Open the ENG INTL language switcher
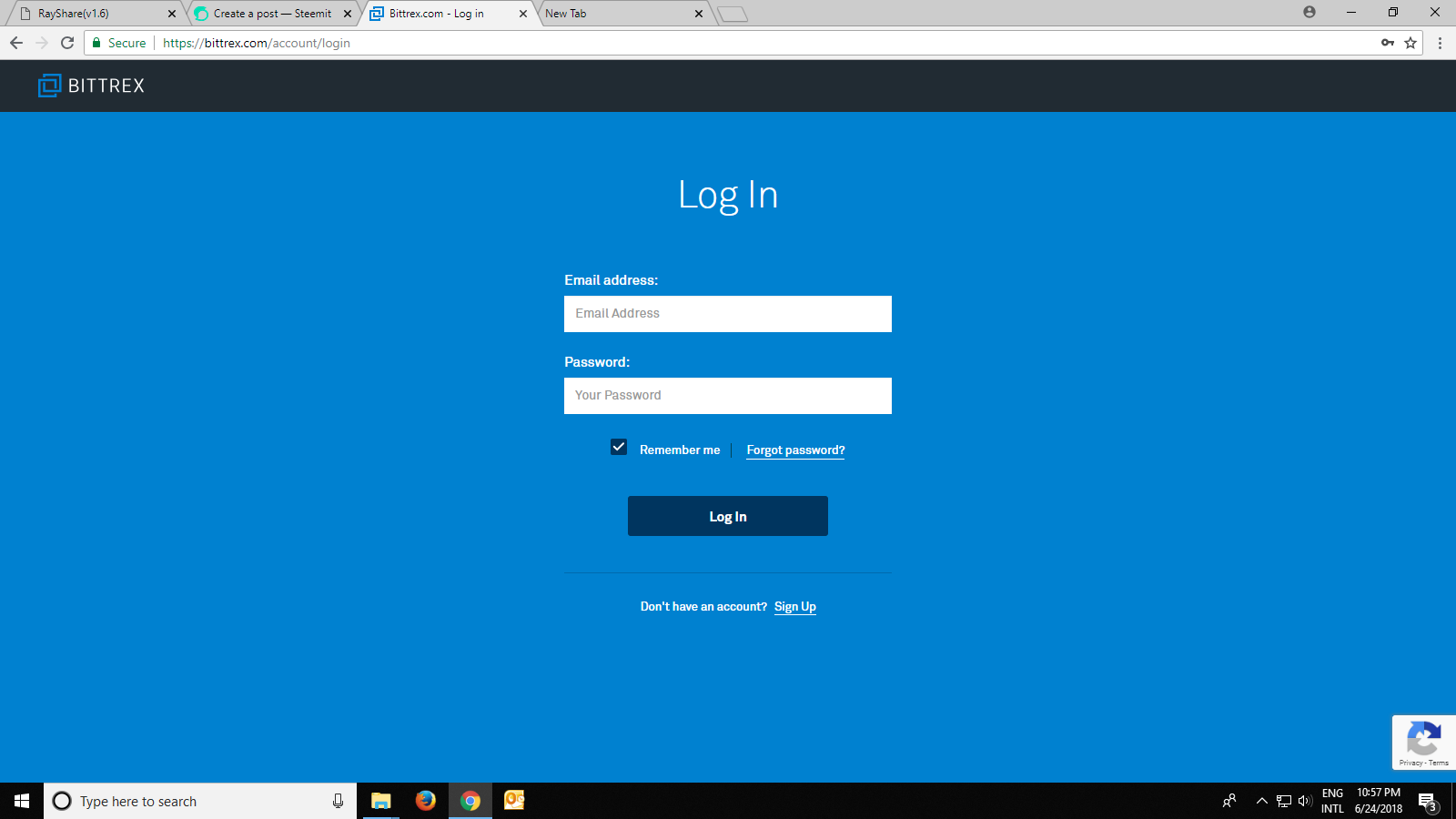The image size is (1456, 819). click(1332, 801)
